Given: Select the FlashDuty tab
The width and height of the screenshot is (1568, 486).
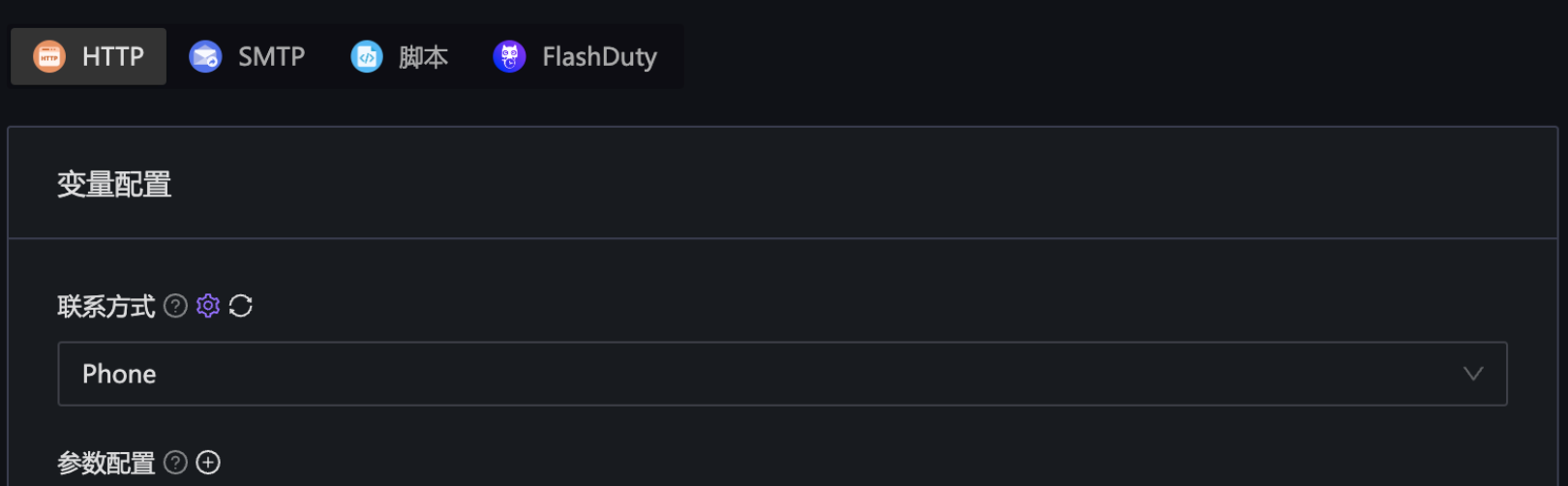Looking at the screenshot, I should click(598, 57).
